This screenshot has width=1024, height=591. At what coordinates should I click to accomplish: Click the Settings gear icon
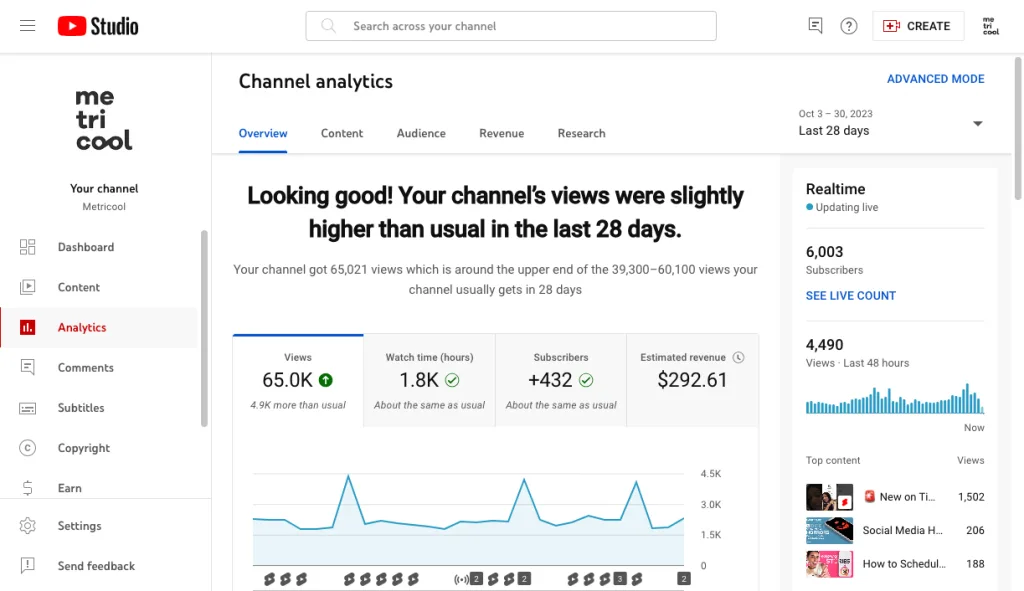[x=27, y=526]
